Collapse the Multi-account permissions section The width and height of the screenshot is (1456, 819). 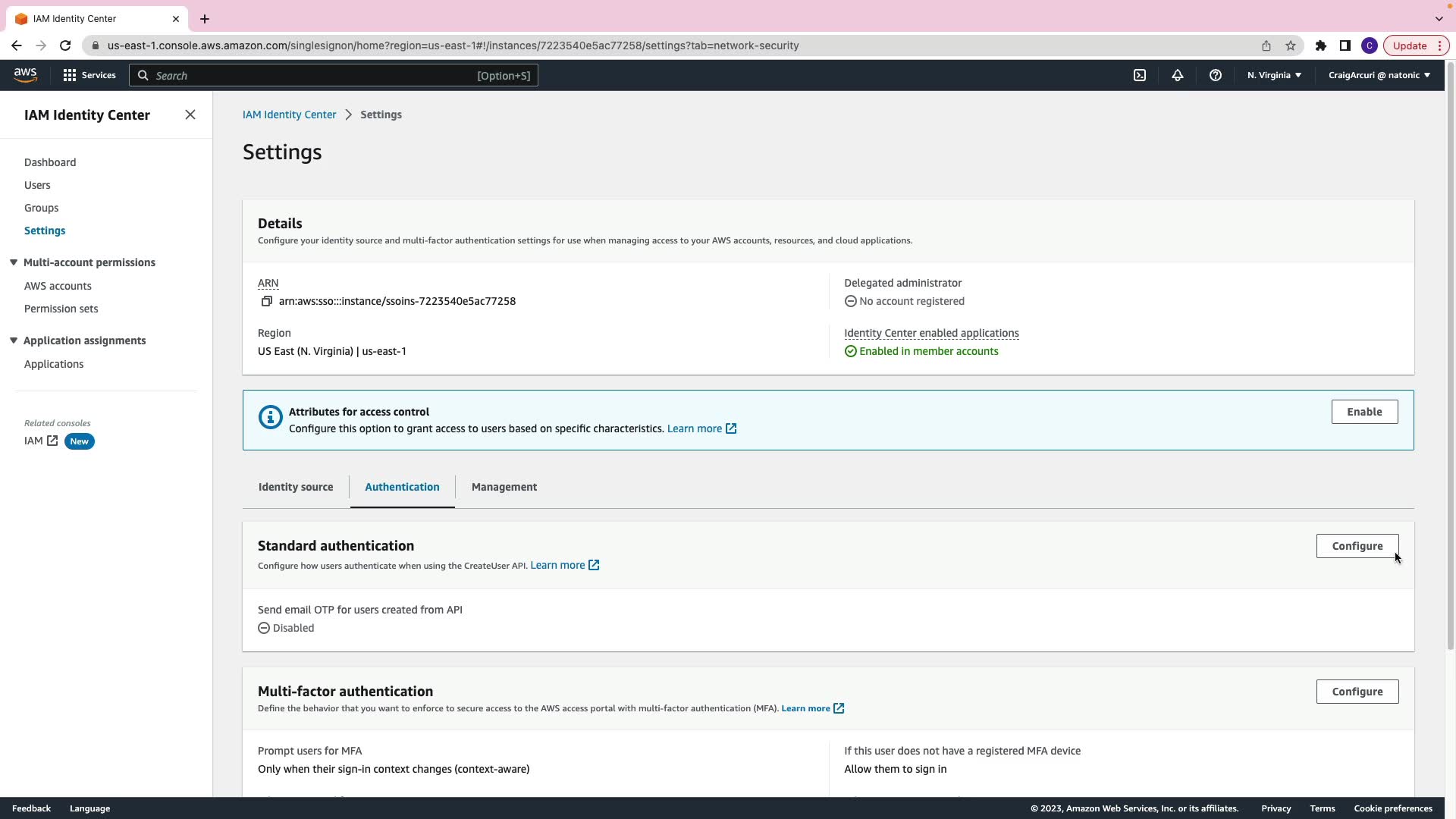pos(14,262)
